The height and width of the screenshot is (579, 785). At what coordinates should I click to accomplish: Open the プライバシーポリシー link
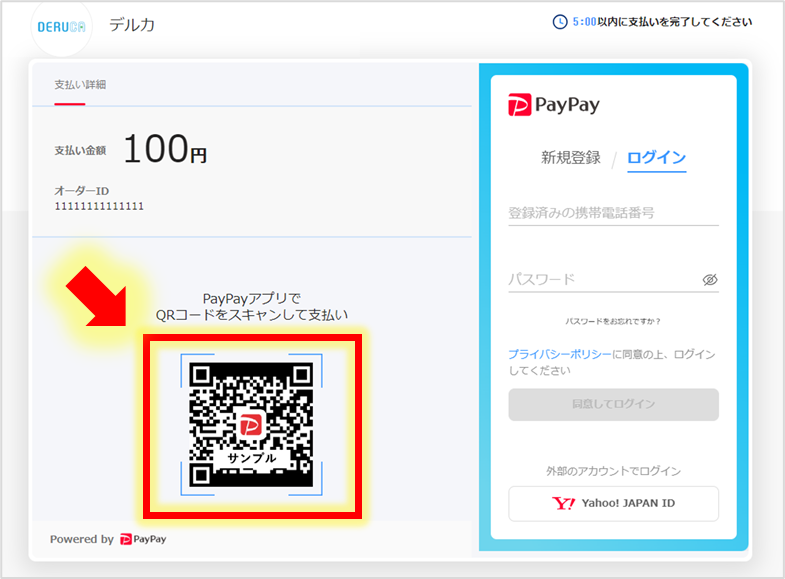point(560,354)
